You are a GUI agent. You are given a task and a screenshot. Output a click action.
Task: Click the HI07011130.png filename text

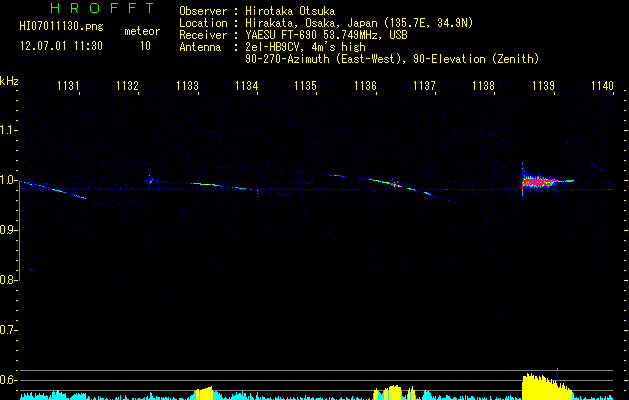[x=61, y=27]
